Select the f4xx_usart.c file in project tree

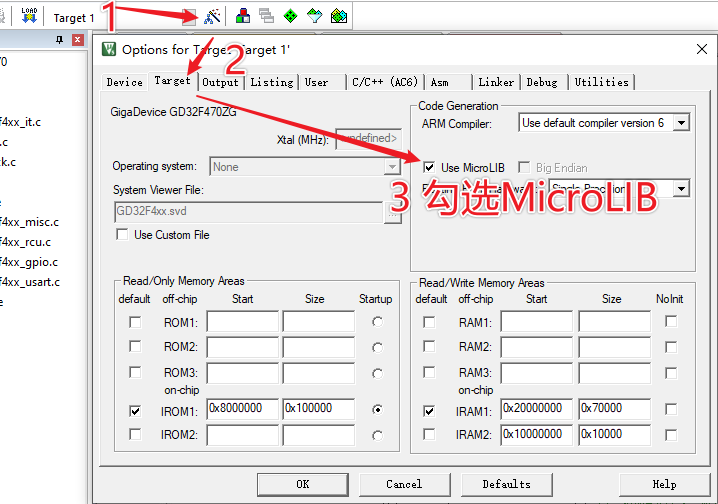click(x=30, y=282)
